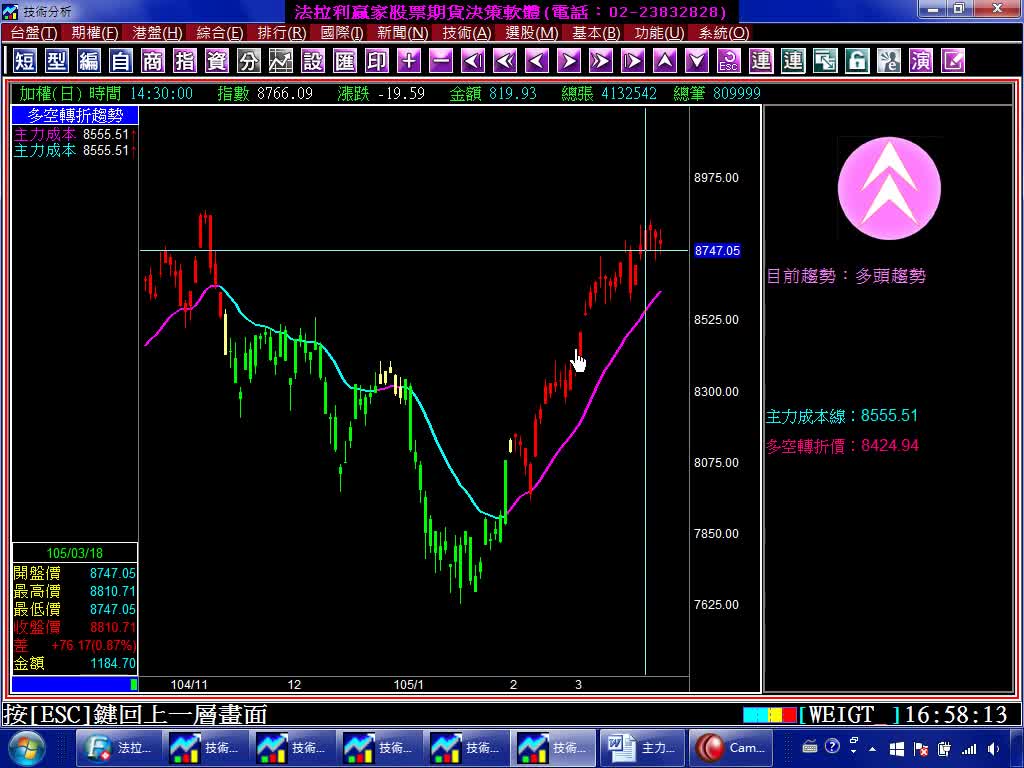Click the up arrow toolbar button

(x=665, y=61)
